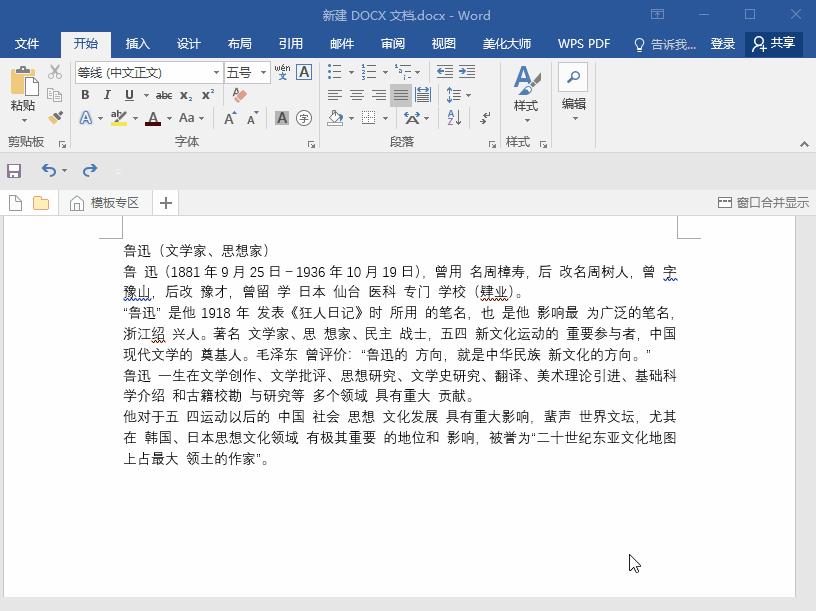Toggle underline formatting
The height and width of the screenshot is (611, 816).
click(x=129, y=95)
